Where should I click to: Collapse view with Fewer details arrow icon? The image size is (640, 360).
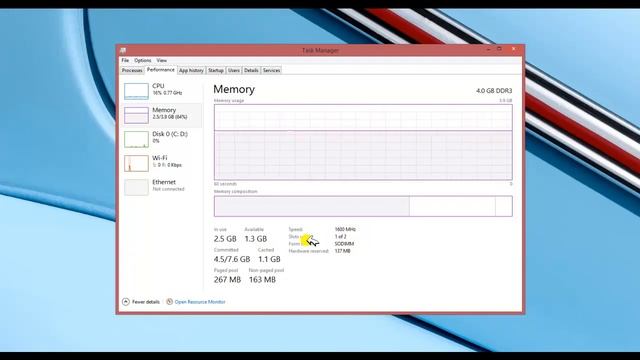[126, 302]
